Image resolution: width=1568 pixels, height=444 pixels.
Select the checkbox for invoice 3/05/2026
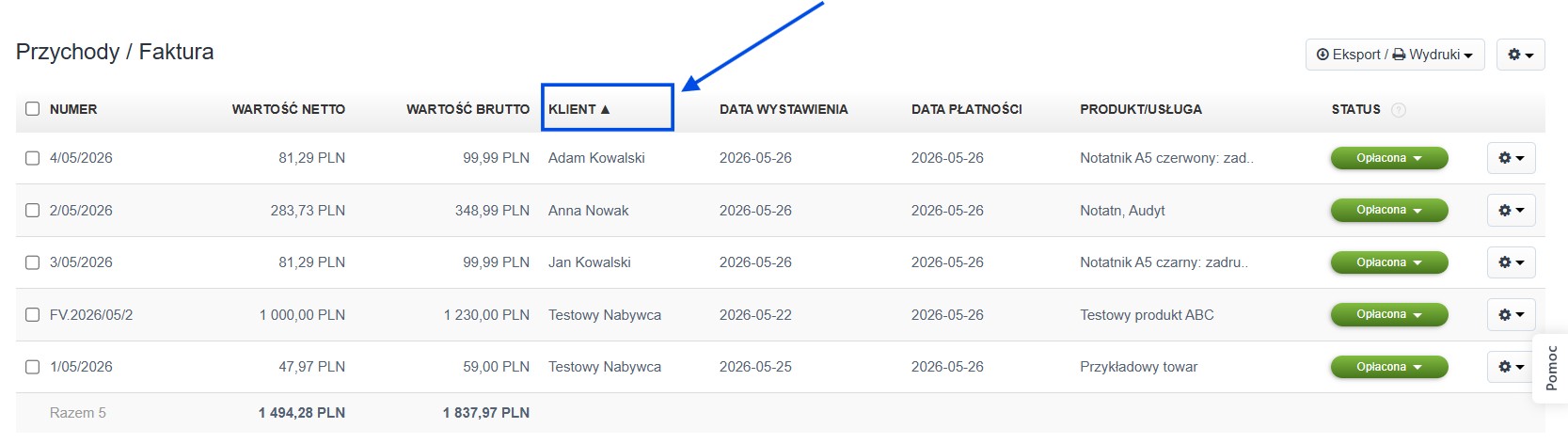coord(32,262)
